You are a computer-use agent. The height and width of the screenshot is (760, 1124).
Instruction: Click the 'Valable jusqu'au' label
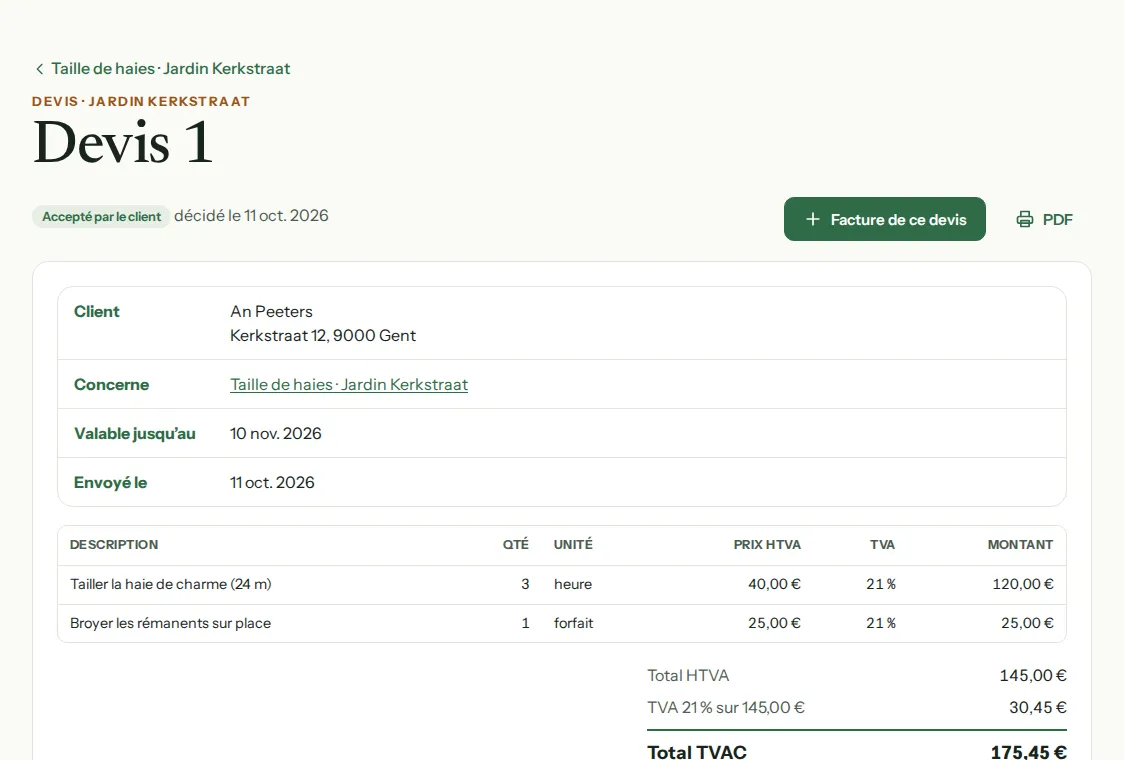point(135,434)
